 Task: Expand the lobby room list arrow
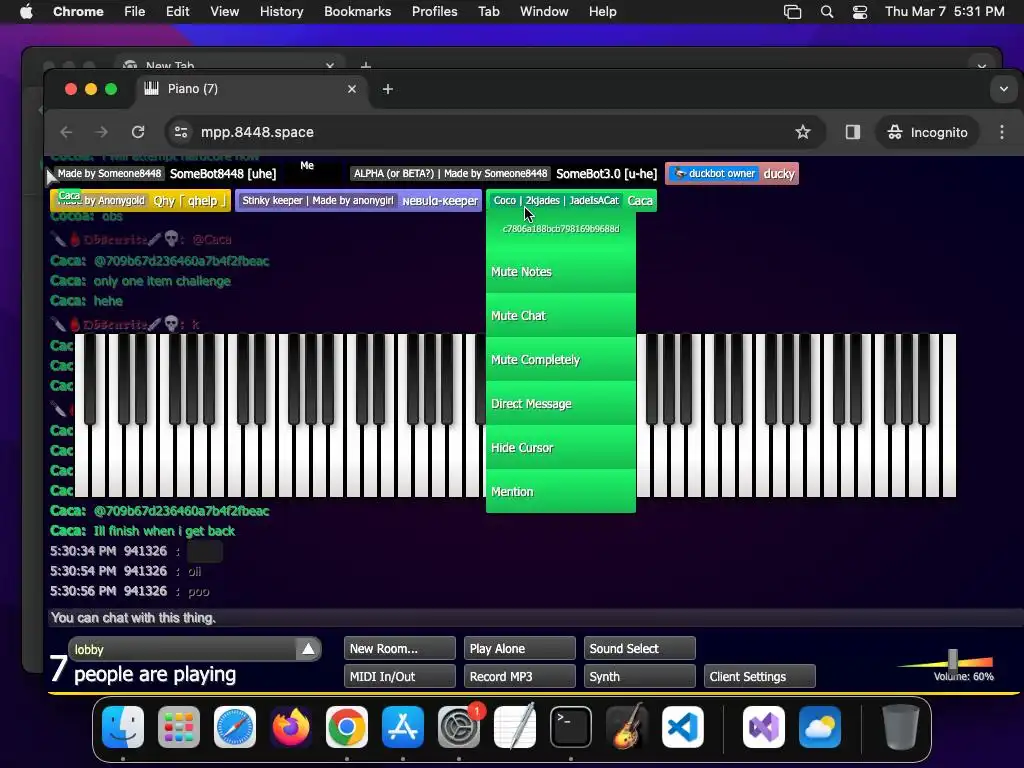coord(308,649)
